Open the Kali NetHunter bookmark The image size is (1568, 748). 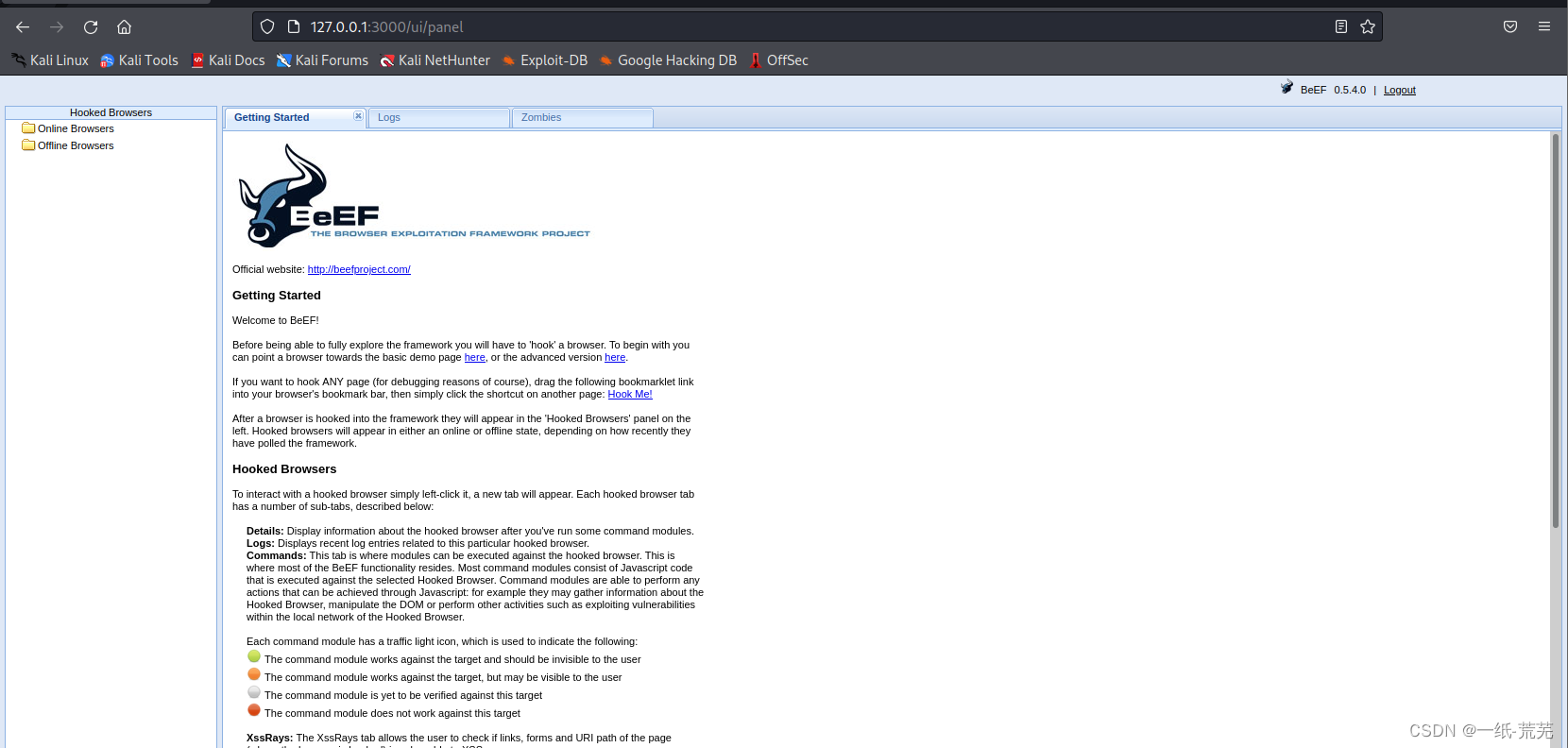click(x=435, y=59)
